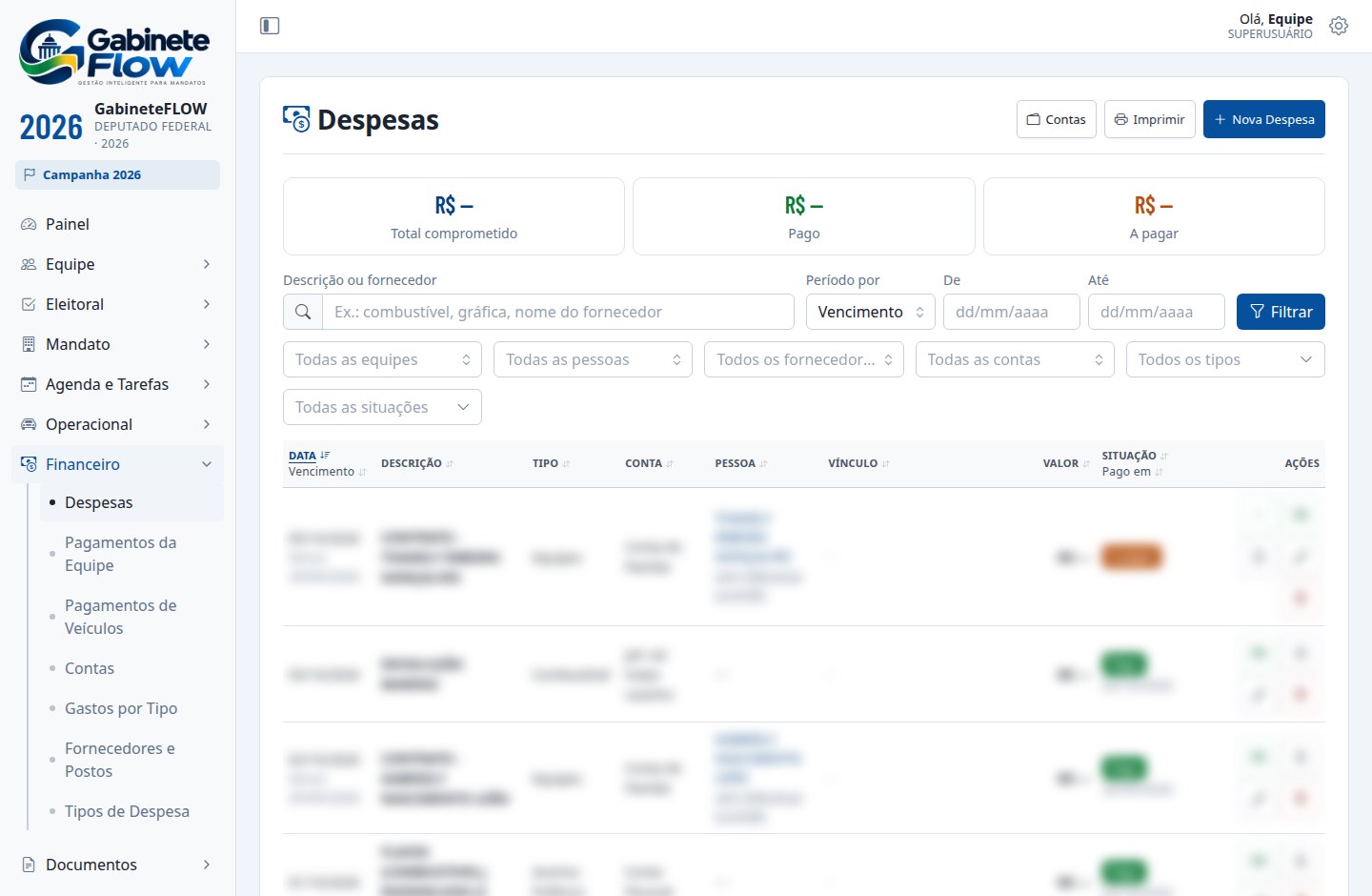Click the Operacional car icon
This screenshot has width=1372, height=896.
click(x=29, y=424)
